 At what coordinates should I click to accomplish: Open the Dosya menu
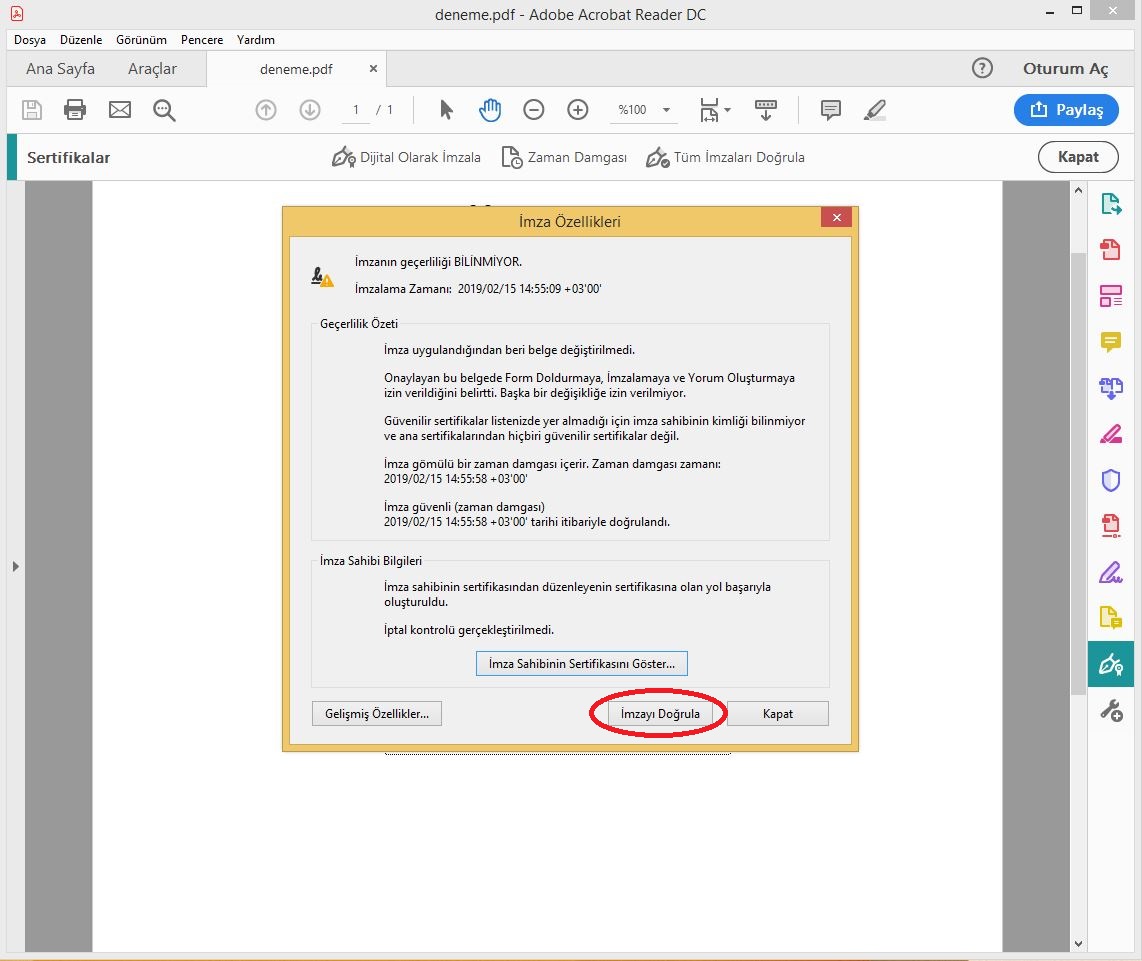30,40
